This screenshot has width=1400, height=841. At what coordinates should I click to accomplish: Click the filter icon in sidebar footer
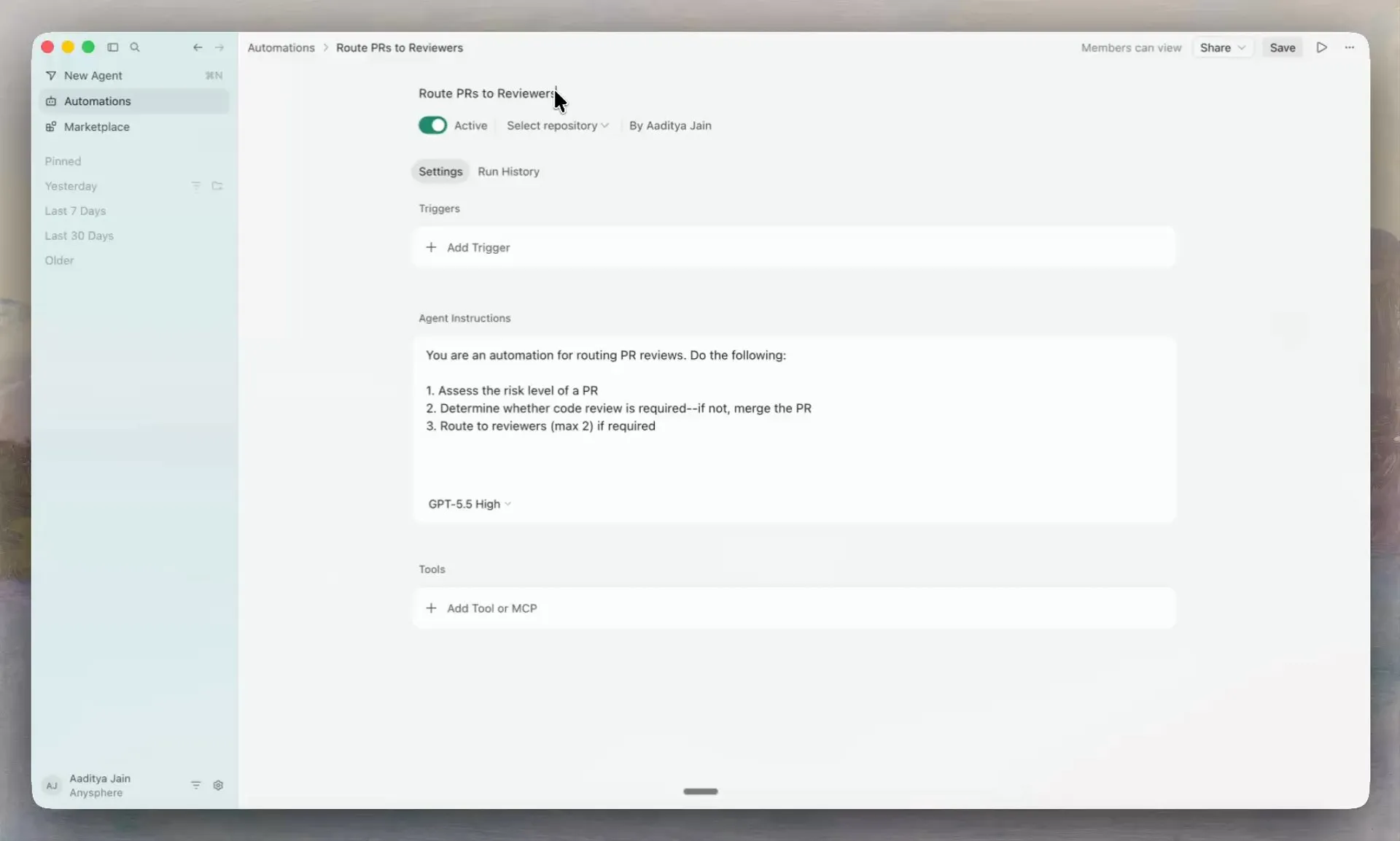[x=195, y=786]
